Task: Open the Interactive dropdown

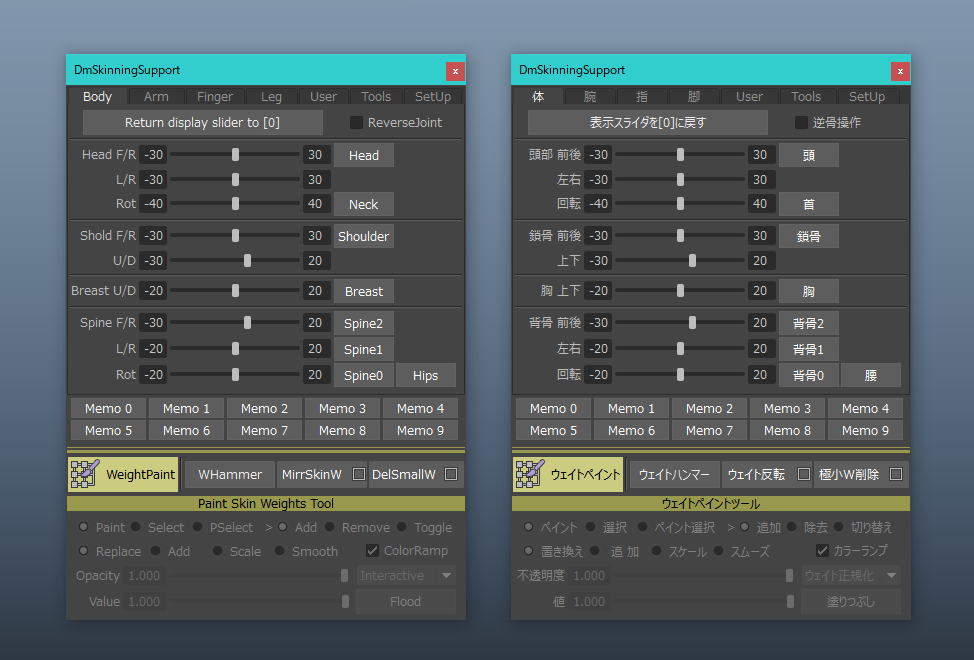Action: tap(406, 576)
